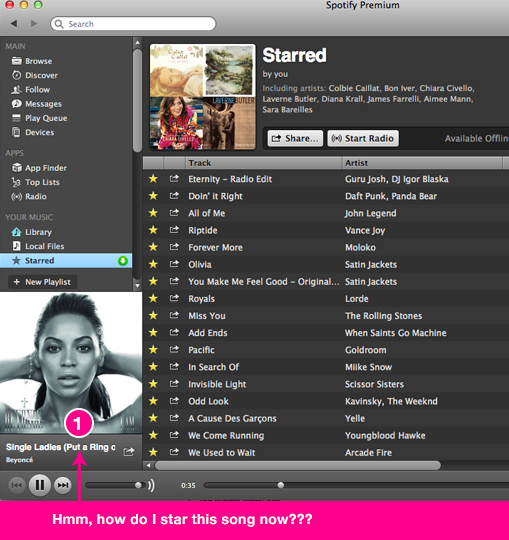Unstar the track Pacific

point(153,350)
